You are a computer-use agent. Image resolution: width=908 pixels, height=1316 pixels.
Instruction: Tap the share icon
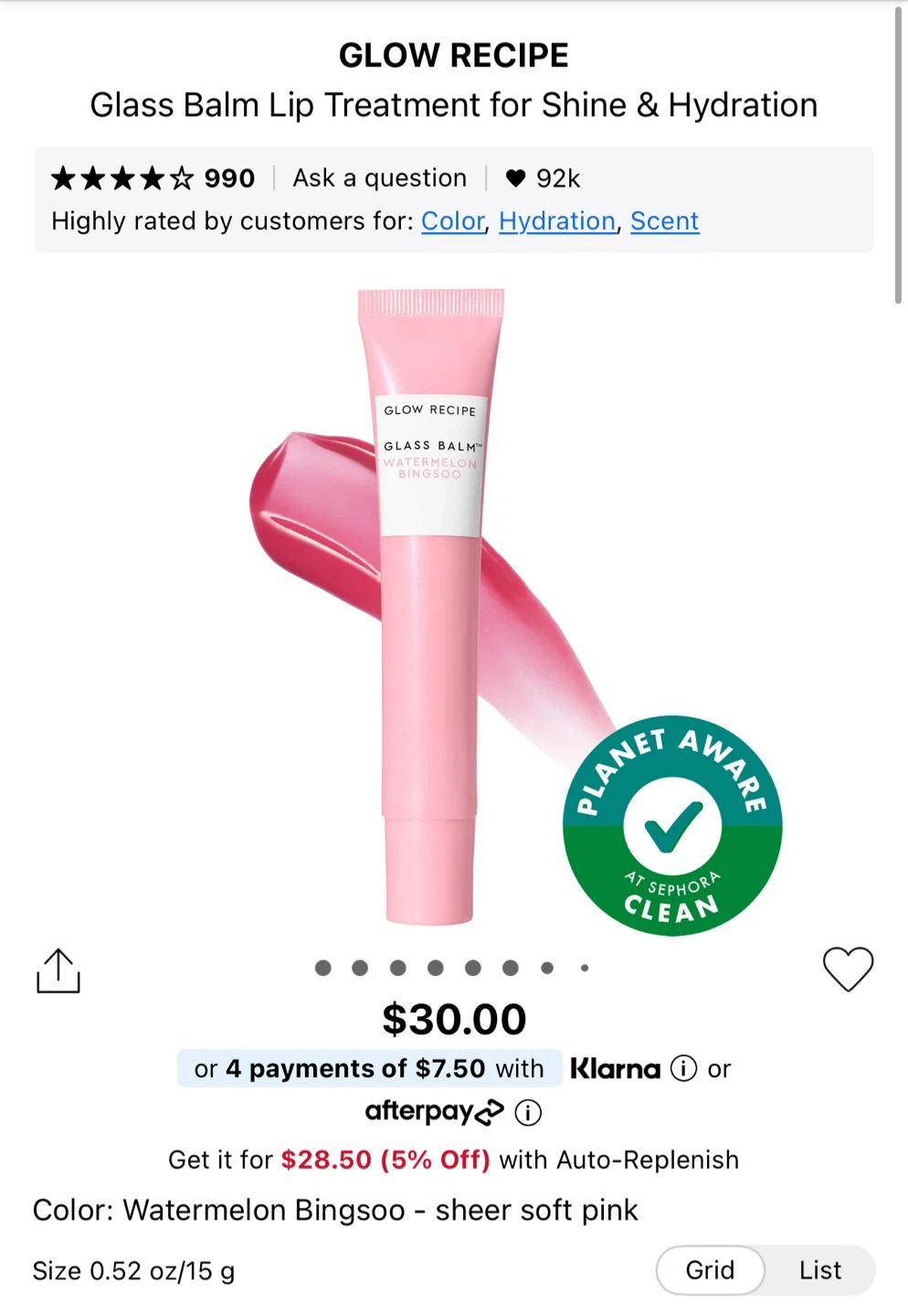(x=58, y=971)
